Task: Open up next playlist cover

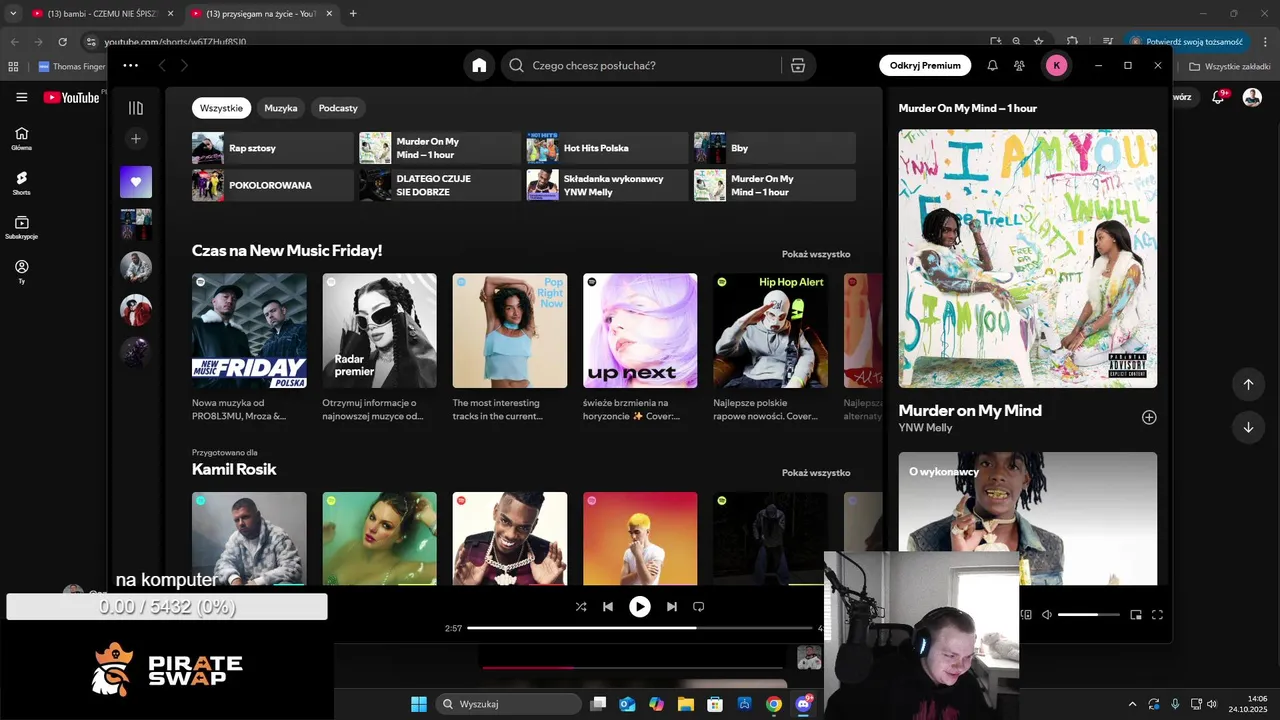Action: tap(640, 331)
